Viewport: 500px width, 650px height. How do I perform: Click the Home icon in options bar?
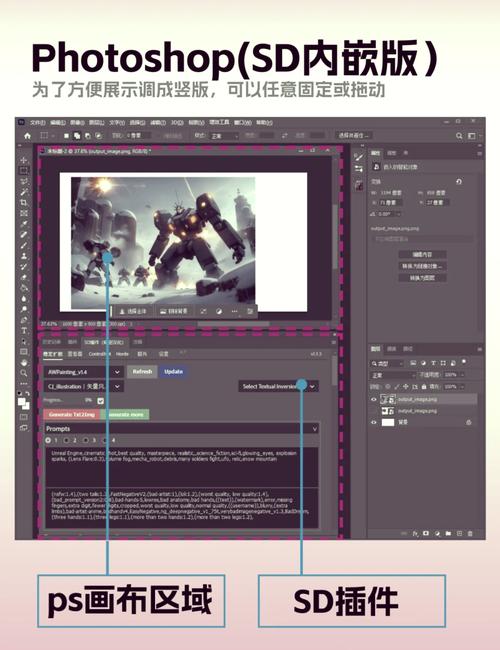[27, 136]
